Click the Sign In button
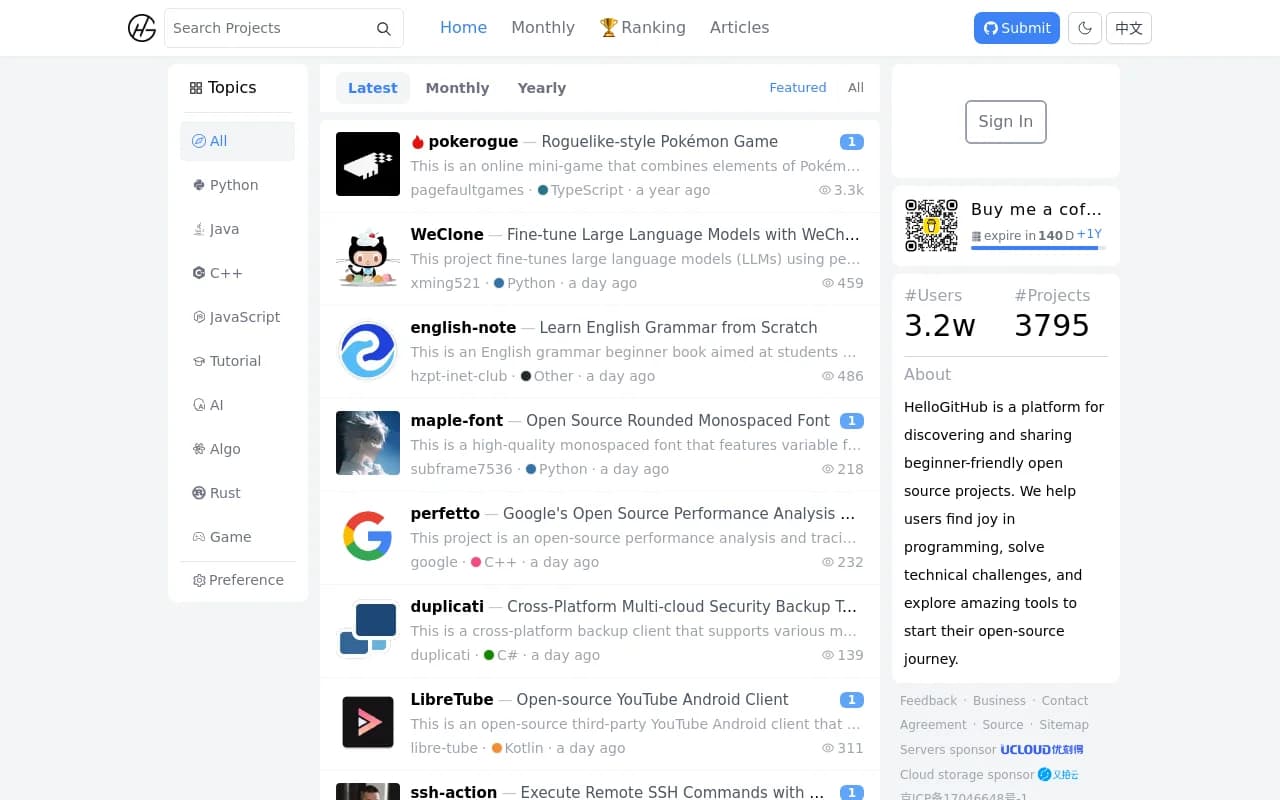 click(1005, 122)
